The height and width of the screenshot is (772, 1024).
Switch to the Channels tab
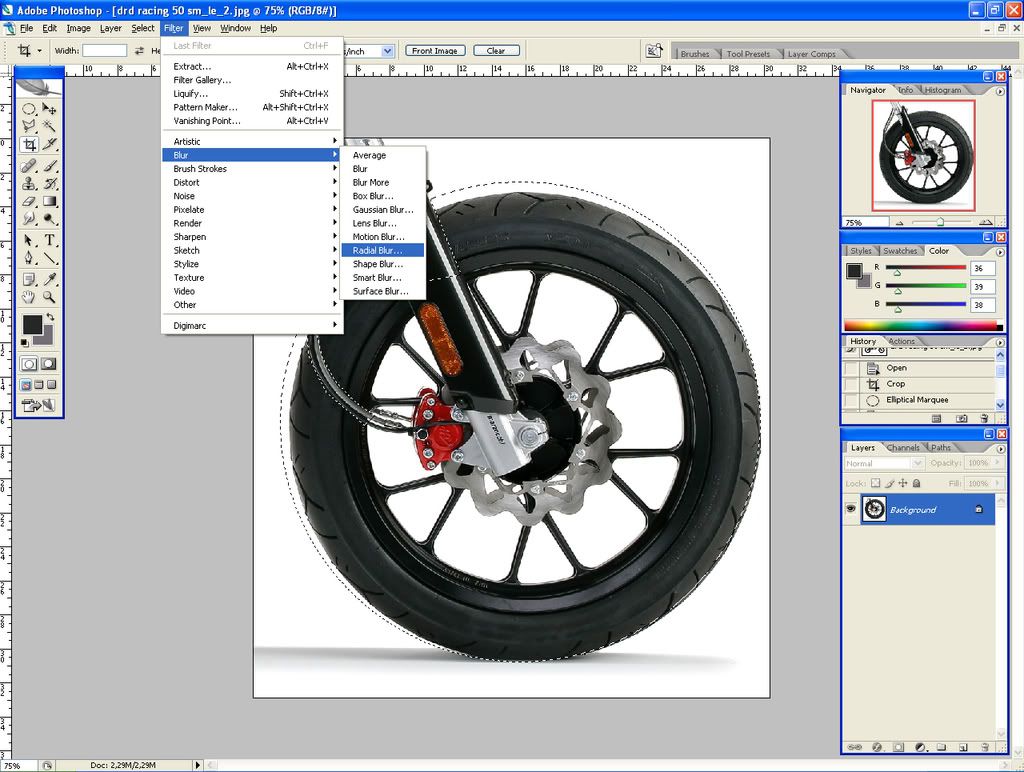tap(903, 447)
